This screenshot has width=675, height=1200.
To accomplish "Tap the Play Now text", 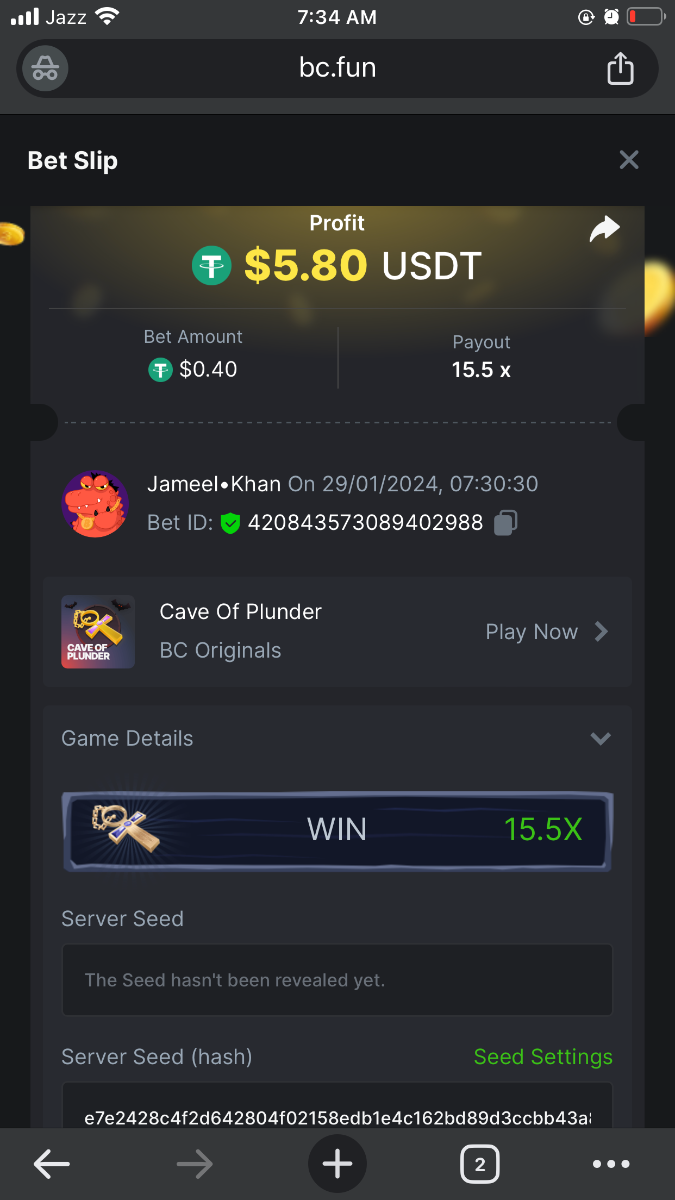I will pos(532,632).
